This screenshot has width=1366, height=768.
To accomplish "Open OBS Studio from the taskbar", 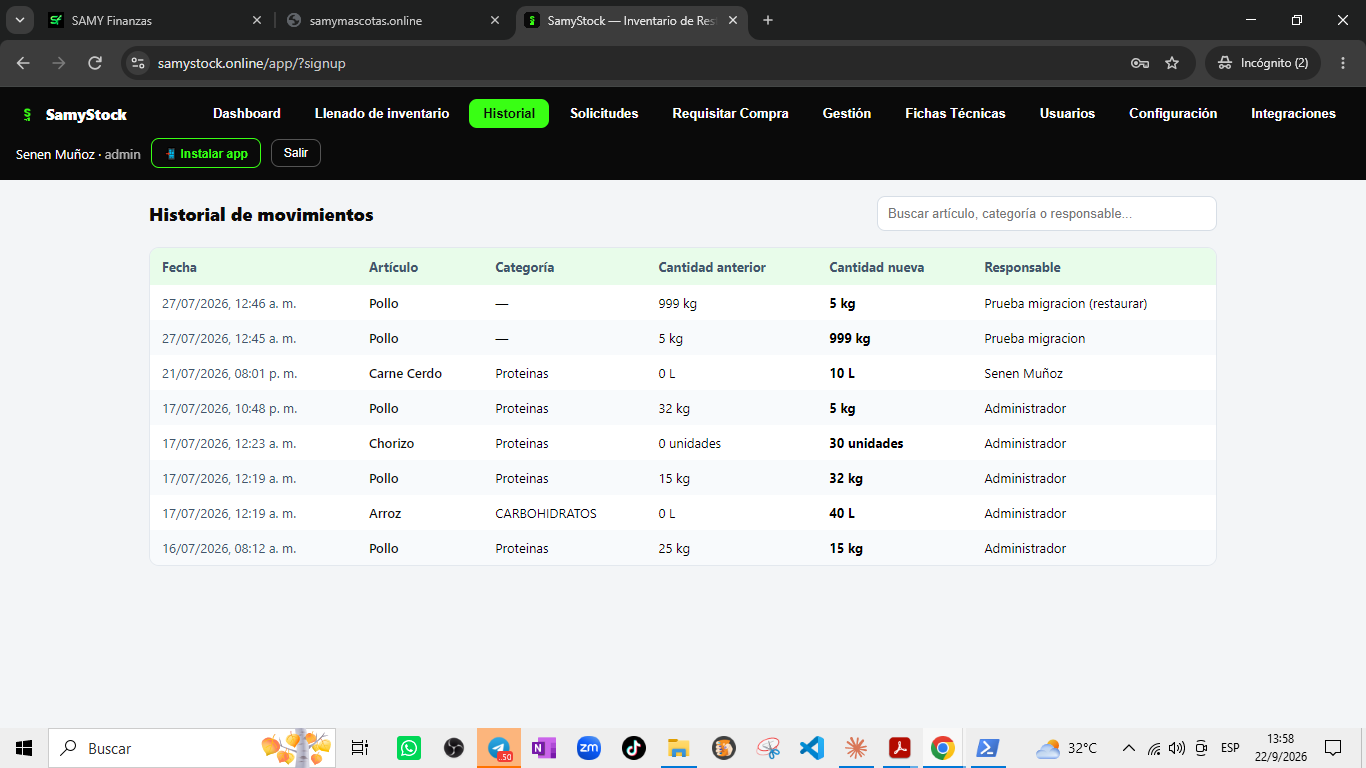I will click(x=454, y=748).
